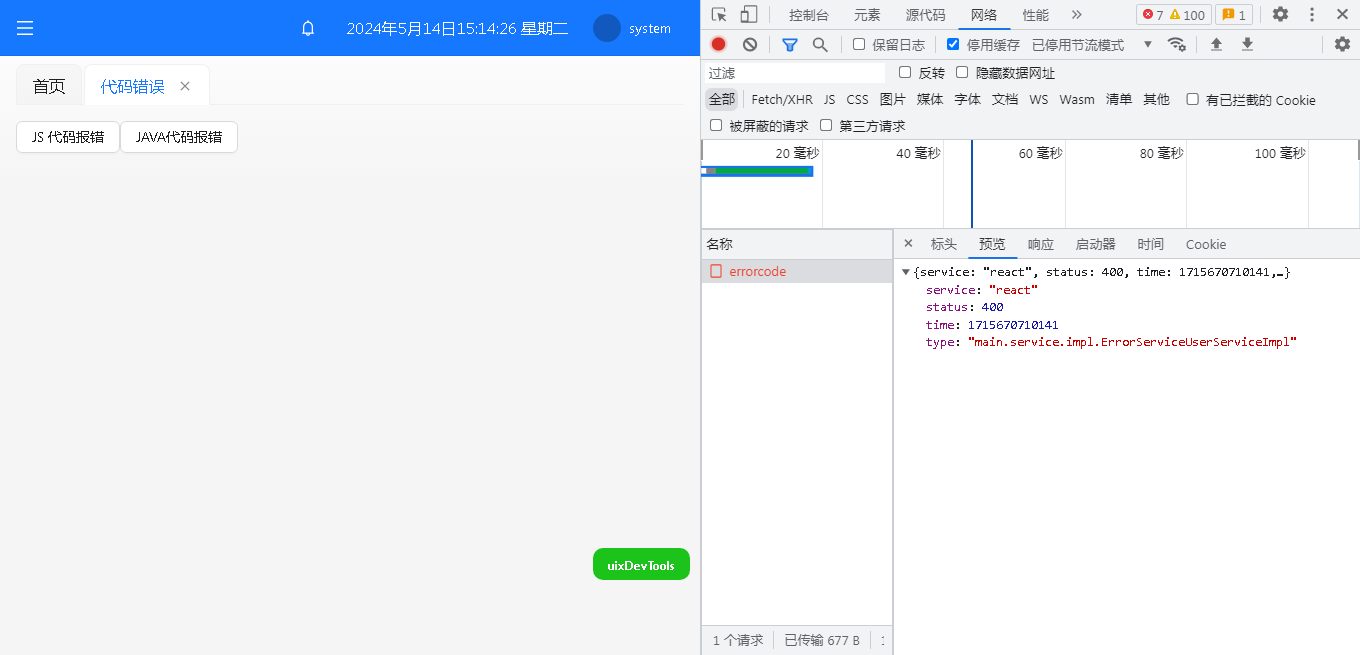Select the inspect element picker icon
The height and width of the screenshot is (655, 1360).
point(719,15)
